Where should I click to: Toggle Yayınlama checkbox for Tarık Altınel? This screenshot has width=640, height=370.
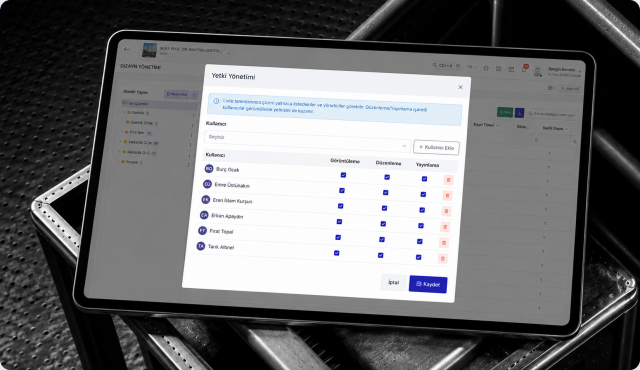pyautogui.click(x=418, y=257)
